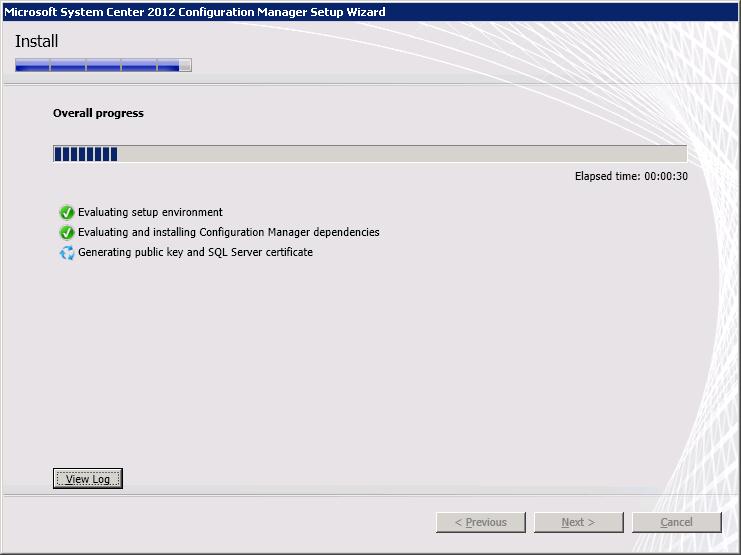Click the greyed-out Next button
741x555 pixels.
[x=578, y=522]
